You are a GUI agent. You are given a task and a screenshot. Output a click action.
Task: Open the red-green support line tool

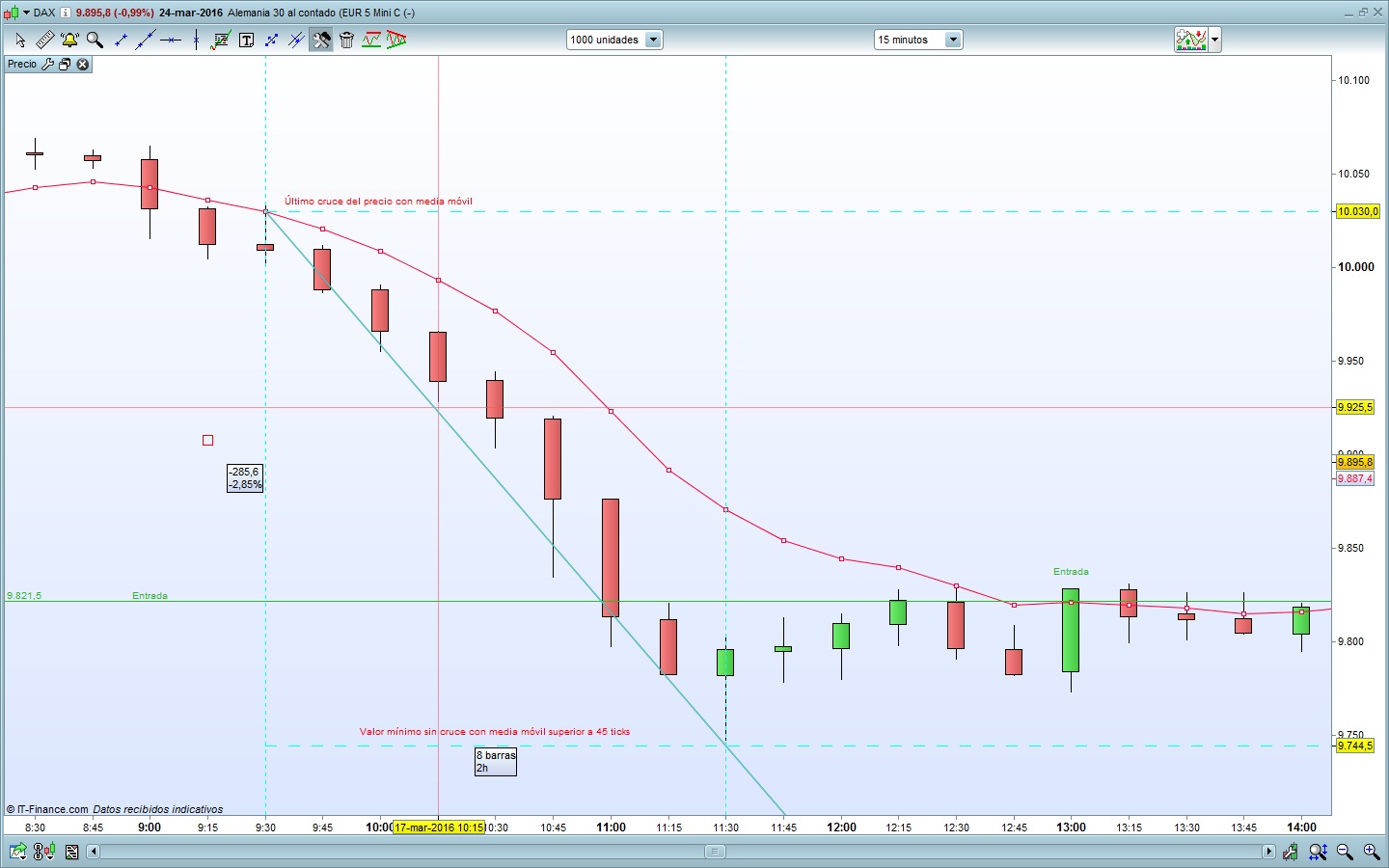click(x=371, y=40)
